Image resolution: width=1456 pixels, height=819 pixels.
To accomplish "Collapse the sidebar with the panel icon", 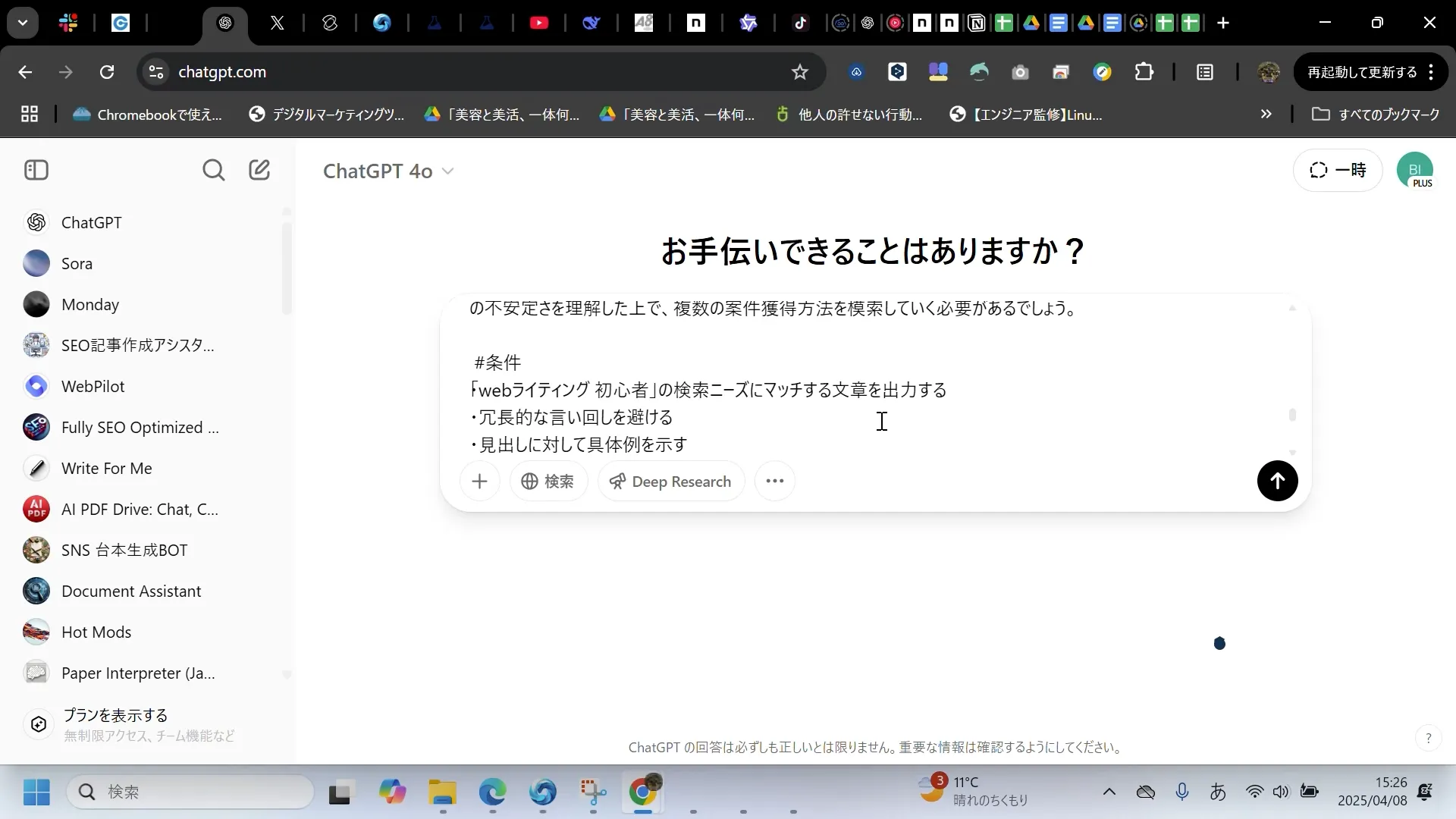I will point(36,170).
